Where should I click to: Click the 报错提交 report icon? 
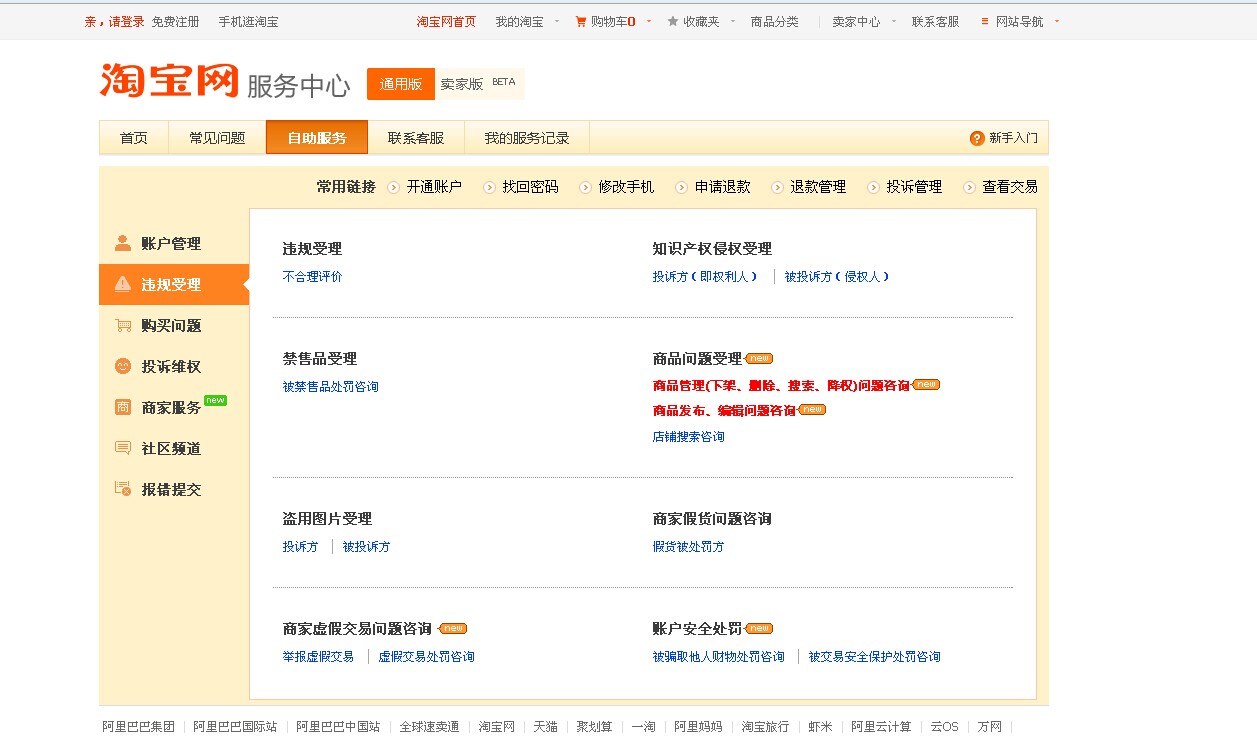(x=123, y=489)
